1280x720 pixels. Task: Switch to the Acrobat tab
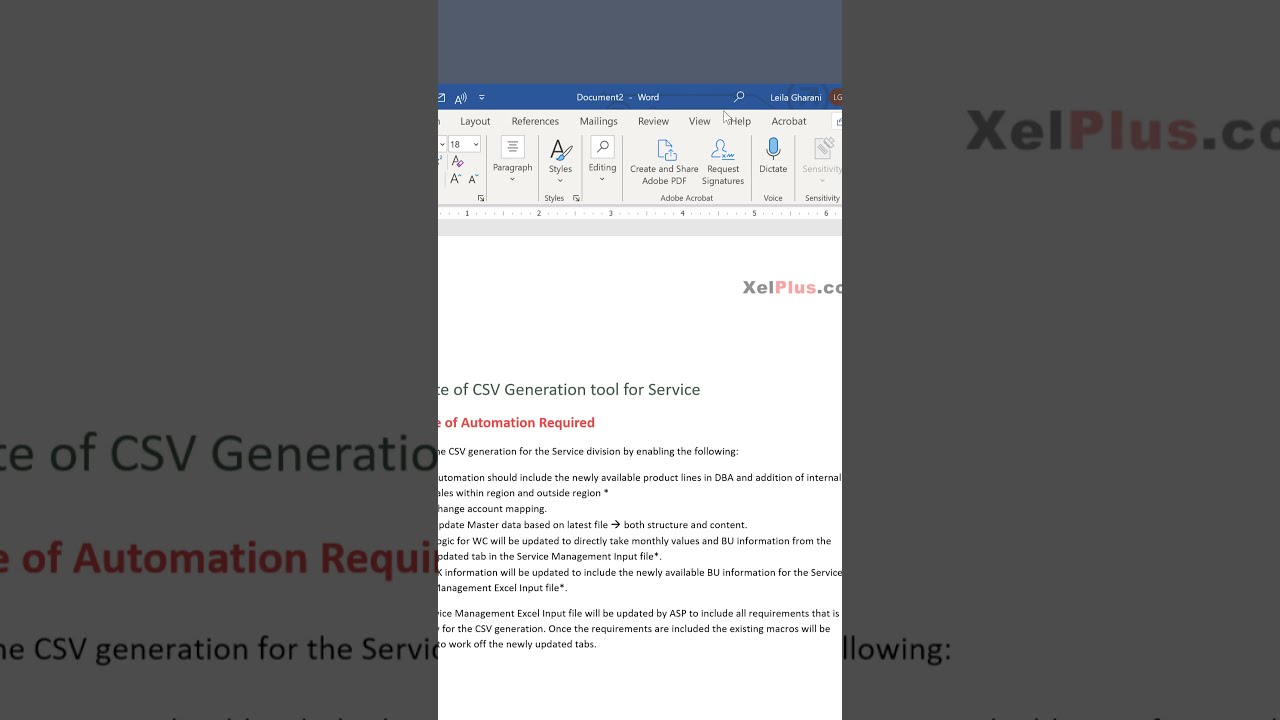click(x=789, y=121)
